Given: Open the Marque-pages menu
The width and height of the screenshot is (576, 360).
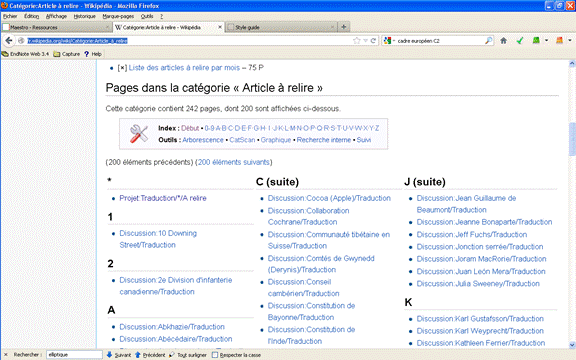Looking at the screenshot, I should click(118, 16).
